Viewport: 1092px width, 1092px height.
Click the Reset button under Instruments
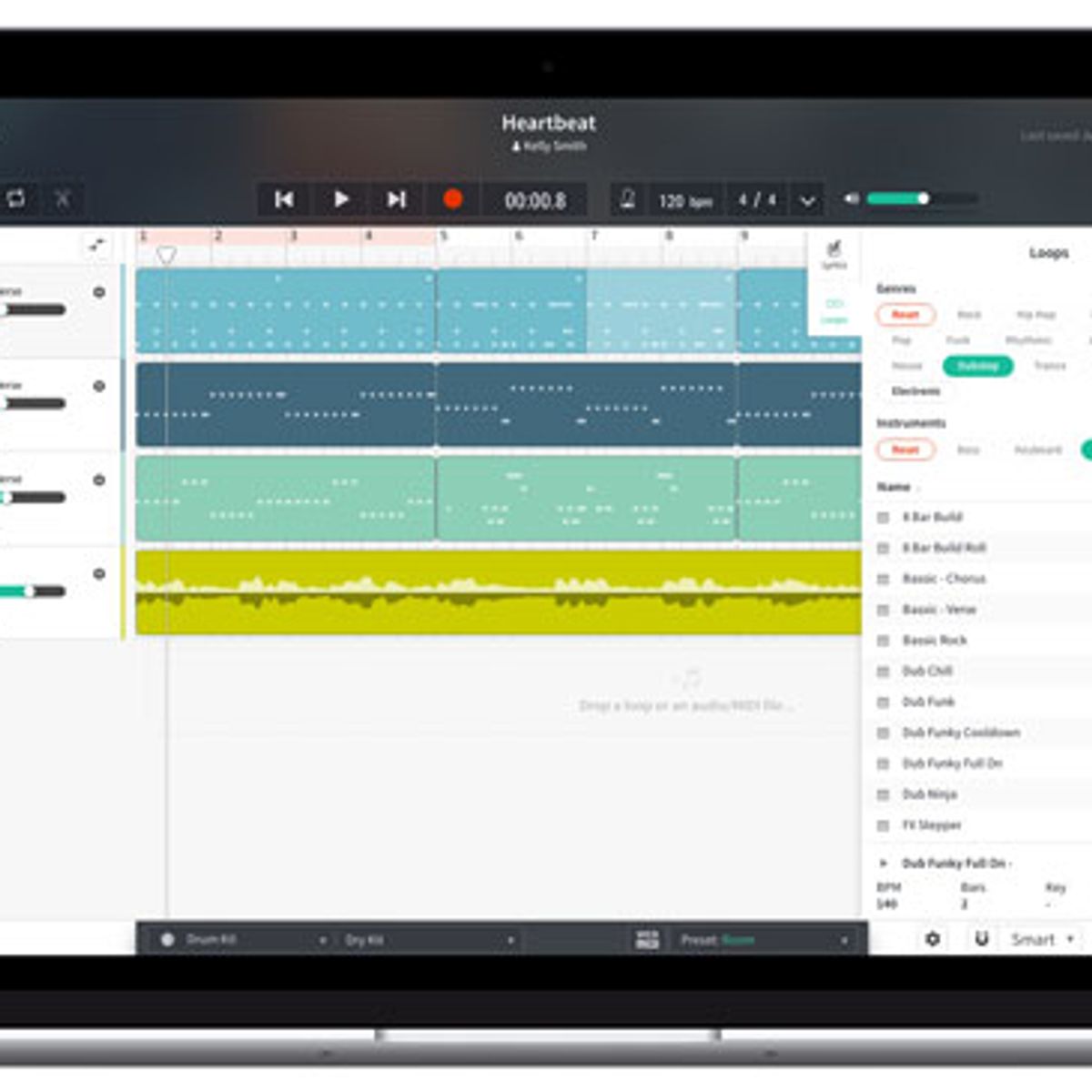pos(905,450)
